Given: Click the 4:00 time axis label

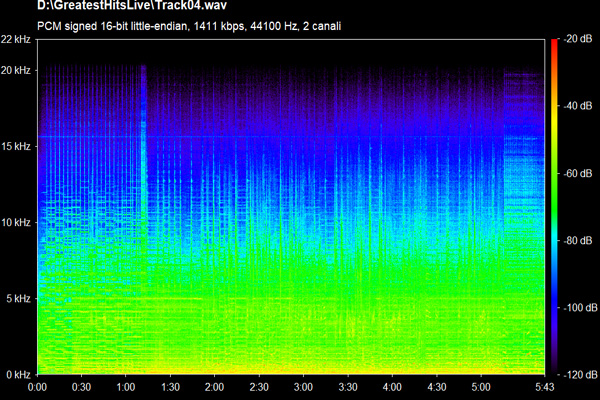Looking at the screenshot, I should pyautogui.click(x=392, y=387).
